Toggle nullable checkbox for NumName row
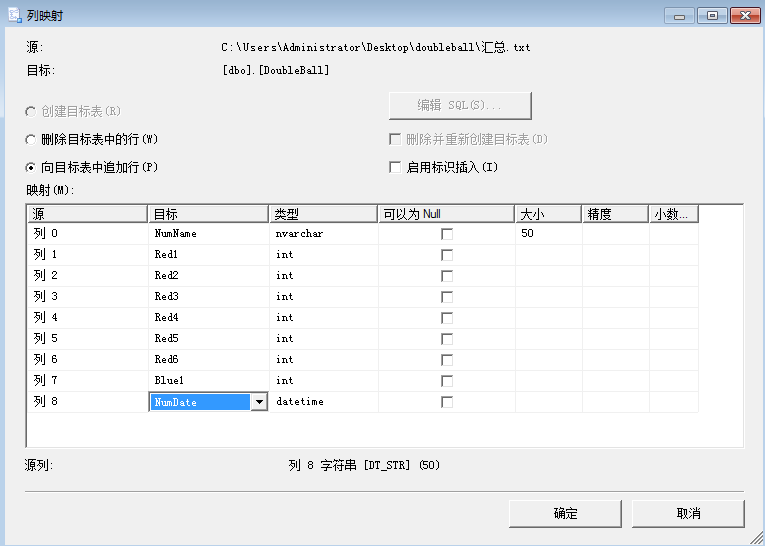This screenshot has height=546, width=765. coord(446,234)
